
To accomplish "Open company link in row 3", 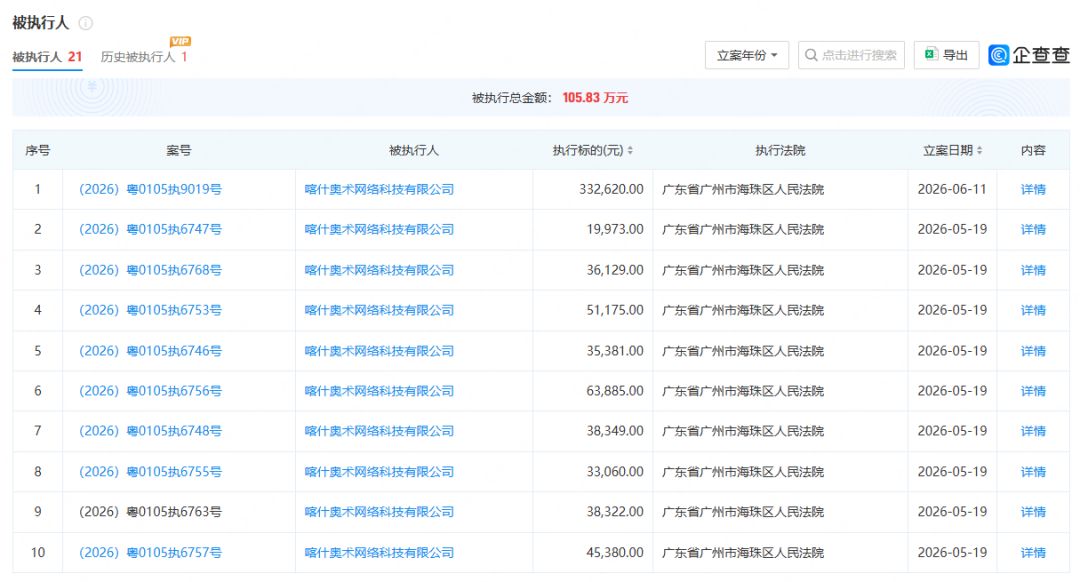I will click(x=380, y=270).
